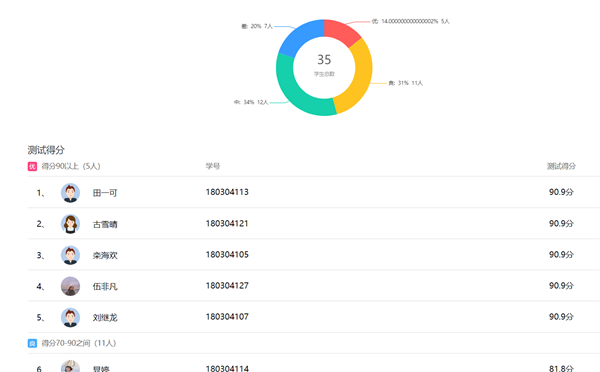
Task: Open photo avatar of 伍非凡
Action: coord(70,286)
